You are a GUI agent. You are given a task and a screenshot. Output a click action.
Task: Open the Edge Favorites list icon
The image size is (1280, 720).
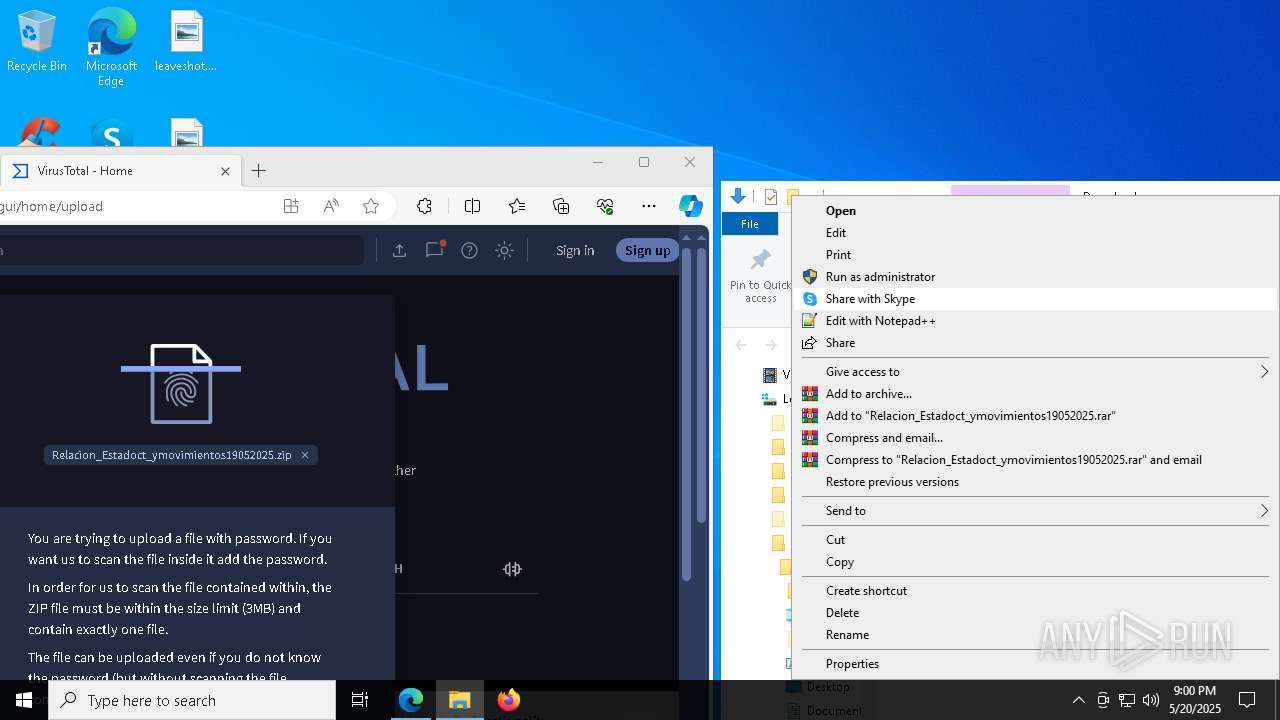click(x=516, y=206)
